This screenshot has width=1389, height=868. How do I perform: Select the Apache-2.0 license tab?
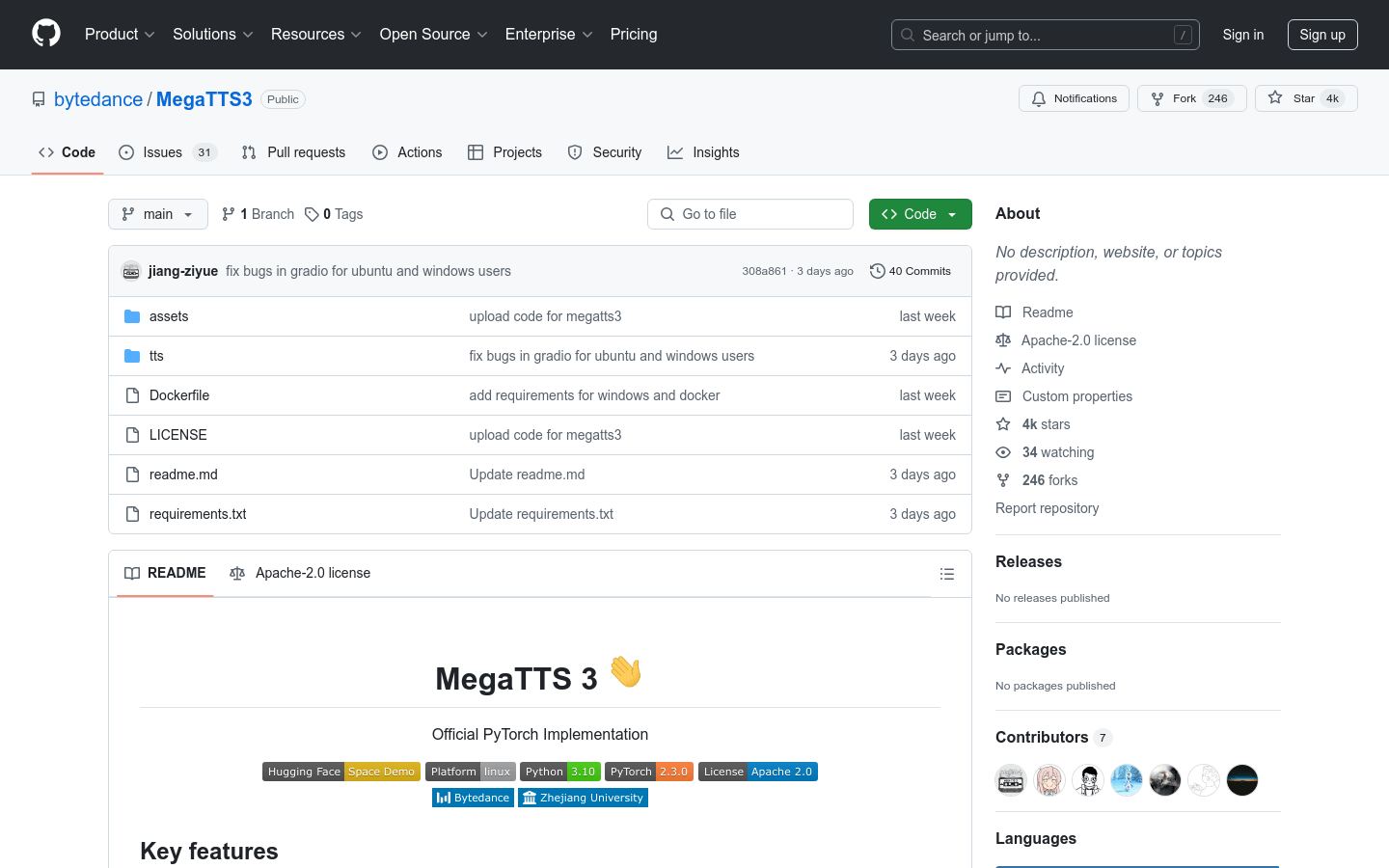click(x=300, y=573)
